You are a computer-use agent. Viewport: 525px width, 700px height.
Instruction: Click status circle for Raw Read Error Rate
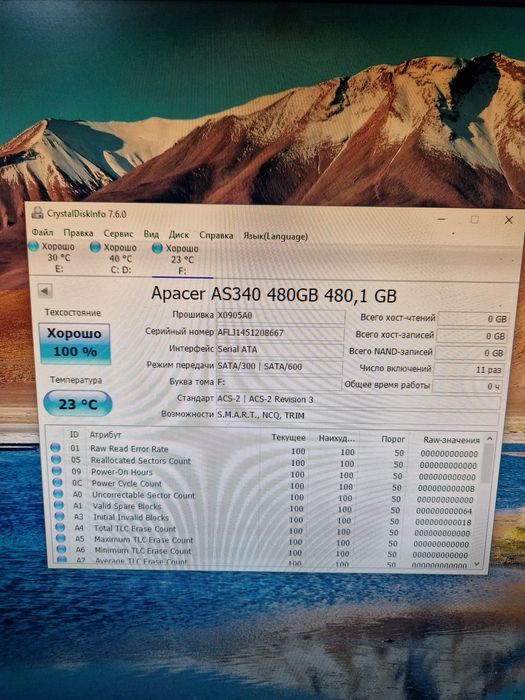click(55, 447)
